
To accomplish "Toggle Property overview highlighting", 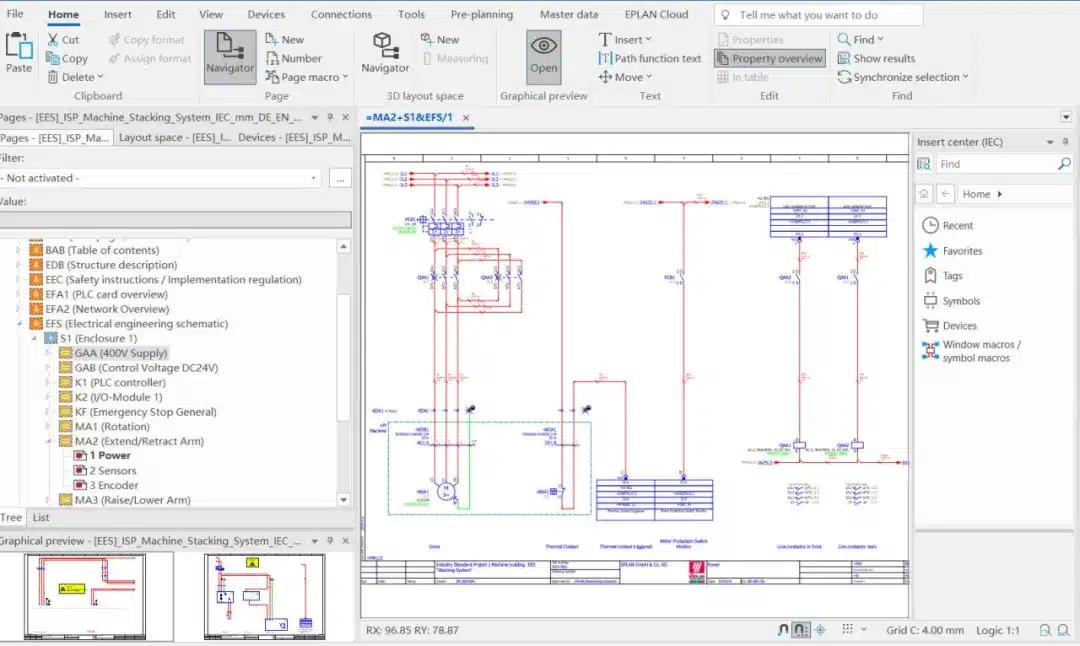I will [770, 58].
